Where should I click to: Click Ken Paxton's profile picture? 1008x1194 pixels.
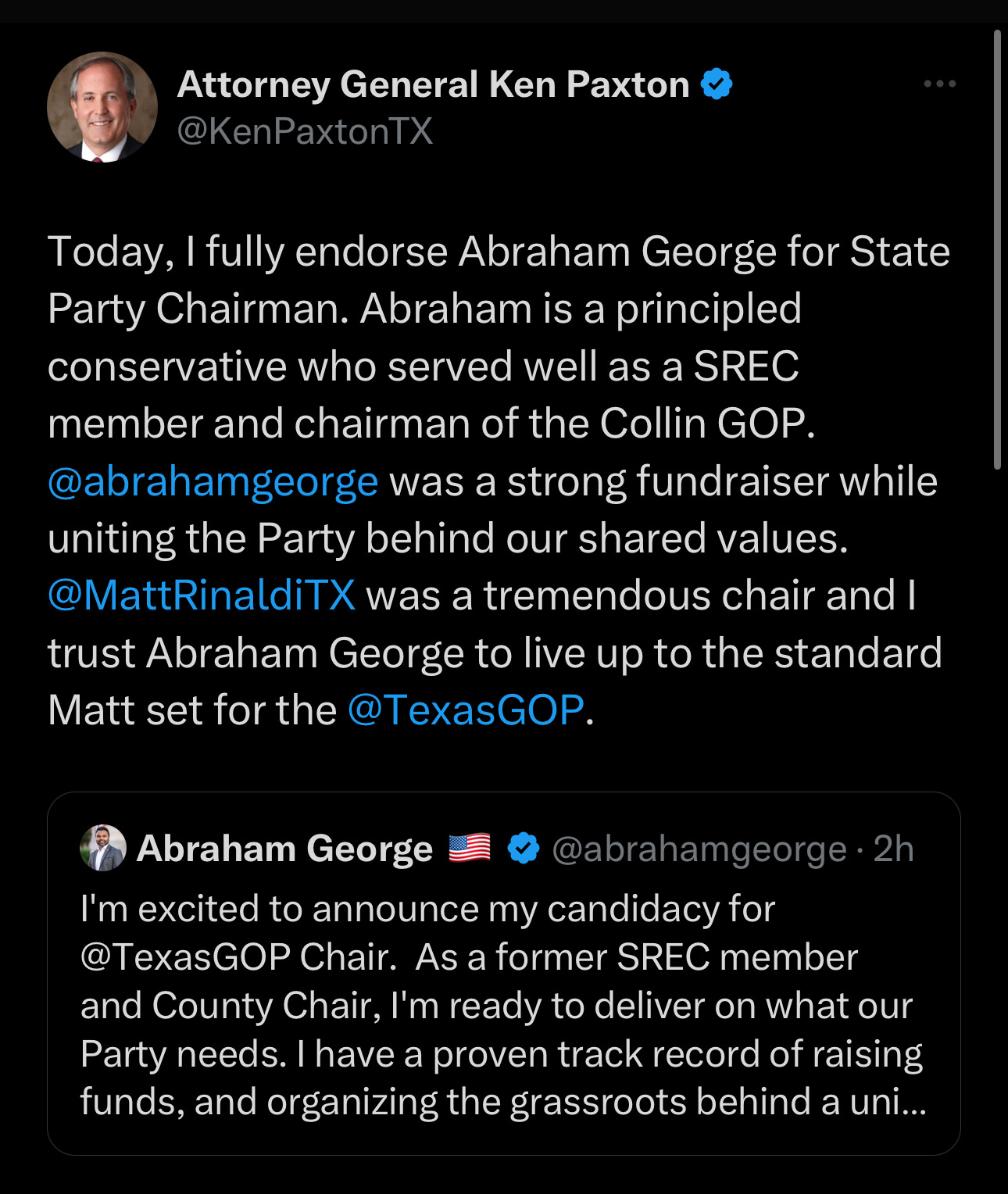(102, 107)
